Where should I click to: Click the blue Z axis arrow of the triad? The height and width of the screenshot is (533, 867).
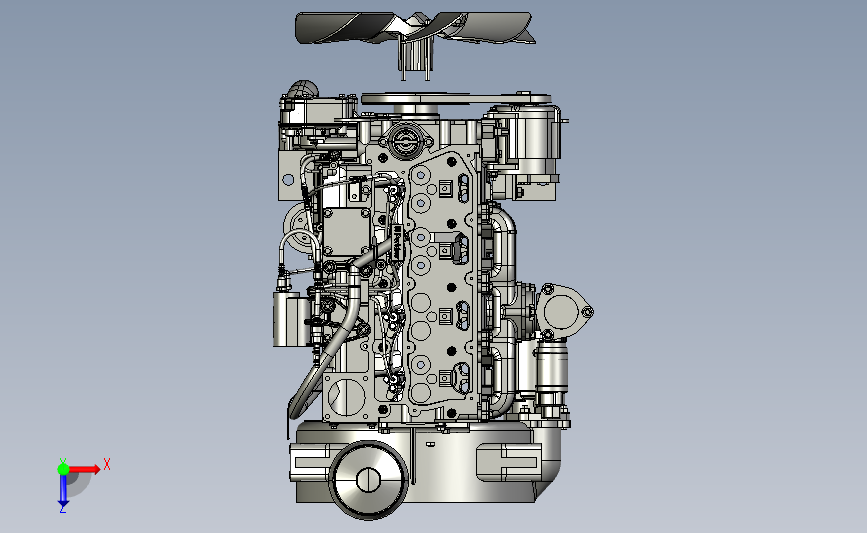(x=63, y=490)
